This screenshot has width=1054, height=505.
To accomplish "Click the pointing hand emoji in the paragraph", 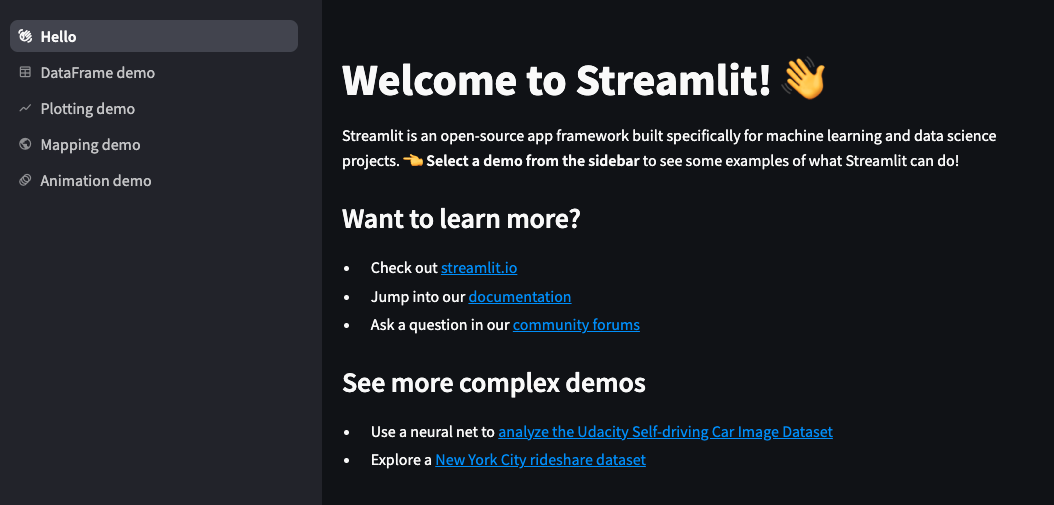I will (x=413, y=162).
